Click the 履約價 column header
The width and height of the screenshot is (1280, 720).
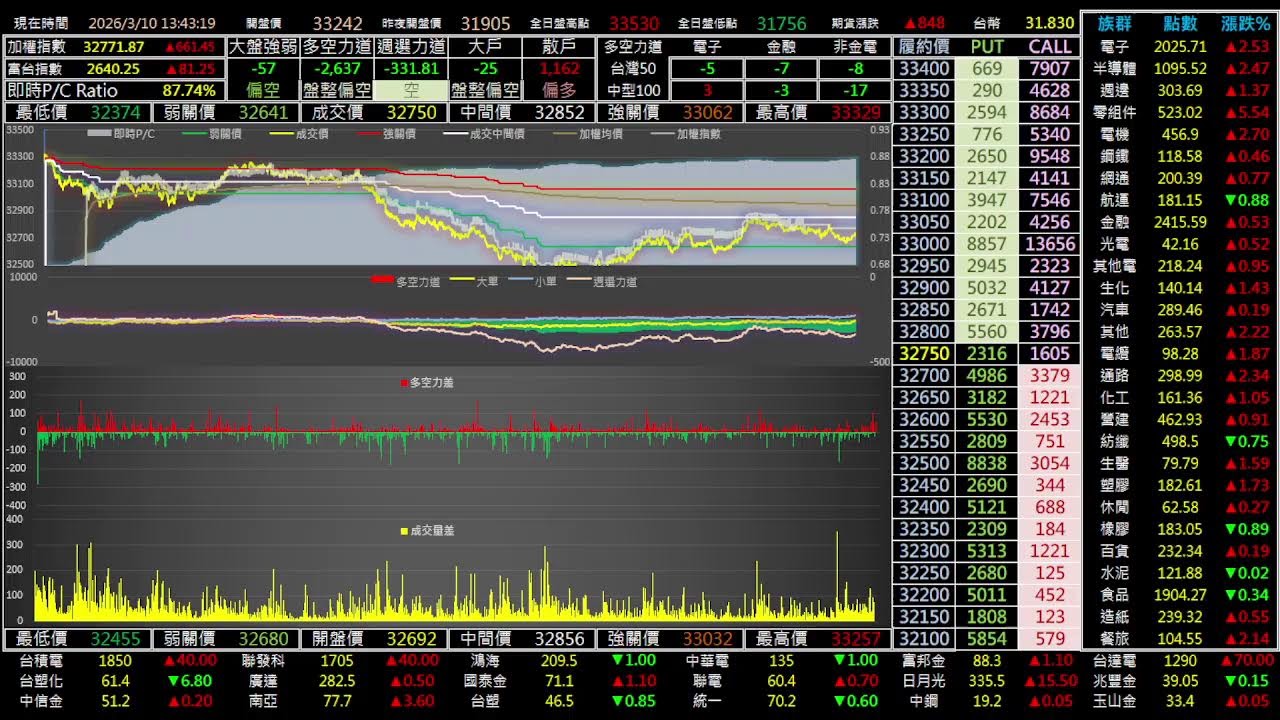pyautogui.click(x=923, y=46)
